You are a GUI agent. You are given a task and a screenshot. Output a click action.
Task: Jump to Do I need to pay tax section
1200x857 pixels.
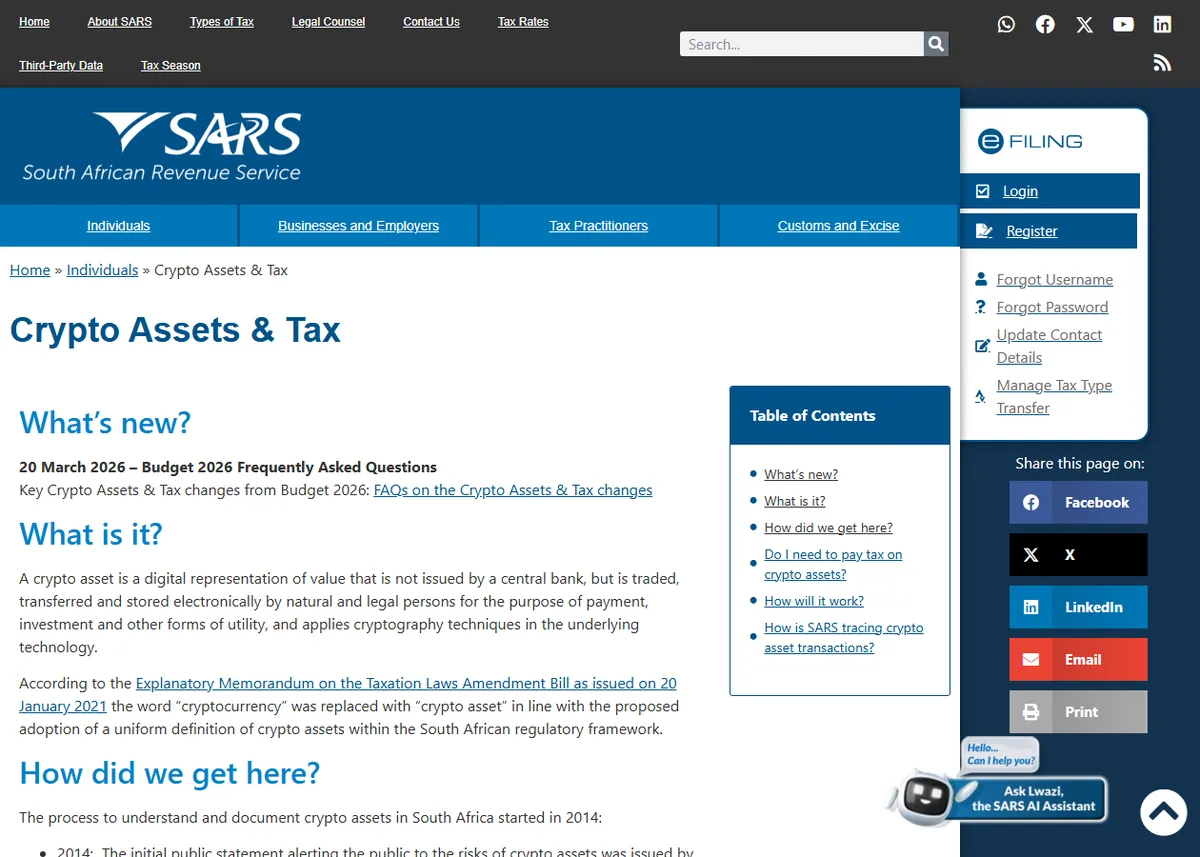click(833, 565)
